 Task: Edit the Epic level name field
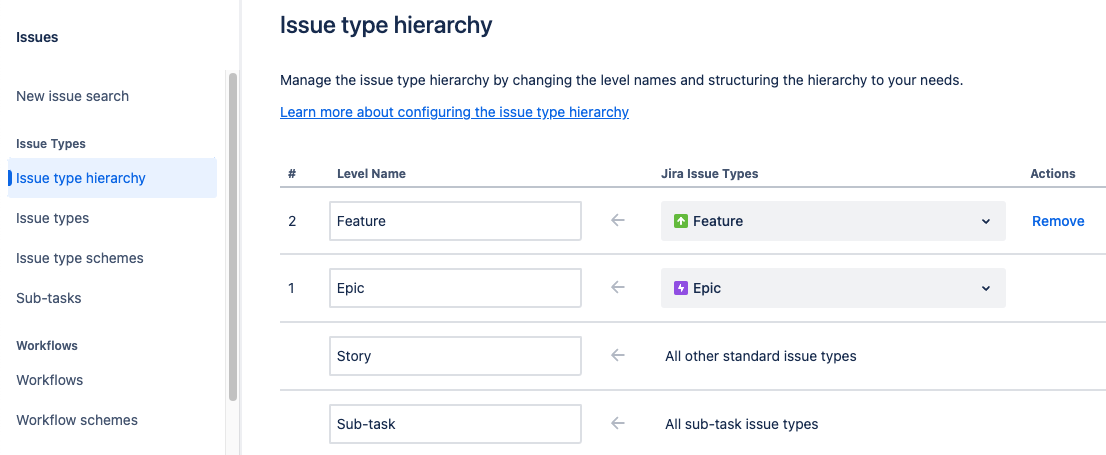[456, 288]
